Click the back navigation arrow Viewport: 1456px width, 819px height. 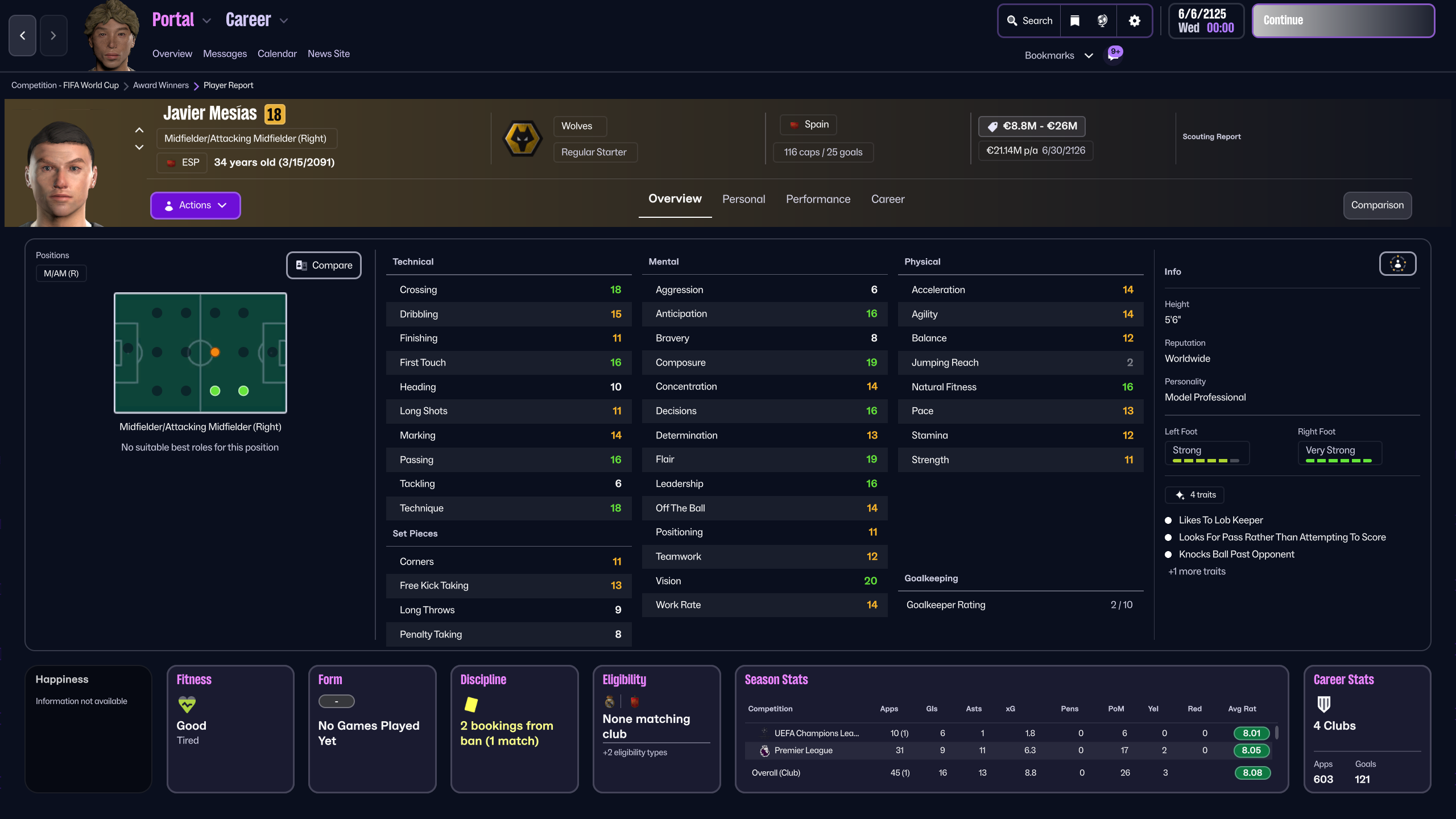(x=23, y=35)
